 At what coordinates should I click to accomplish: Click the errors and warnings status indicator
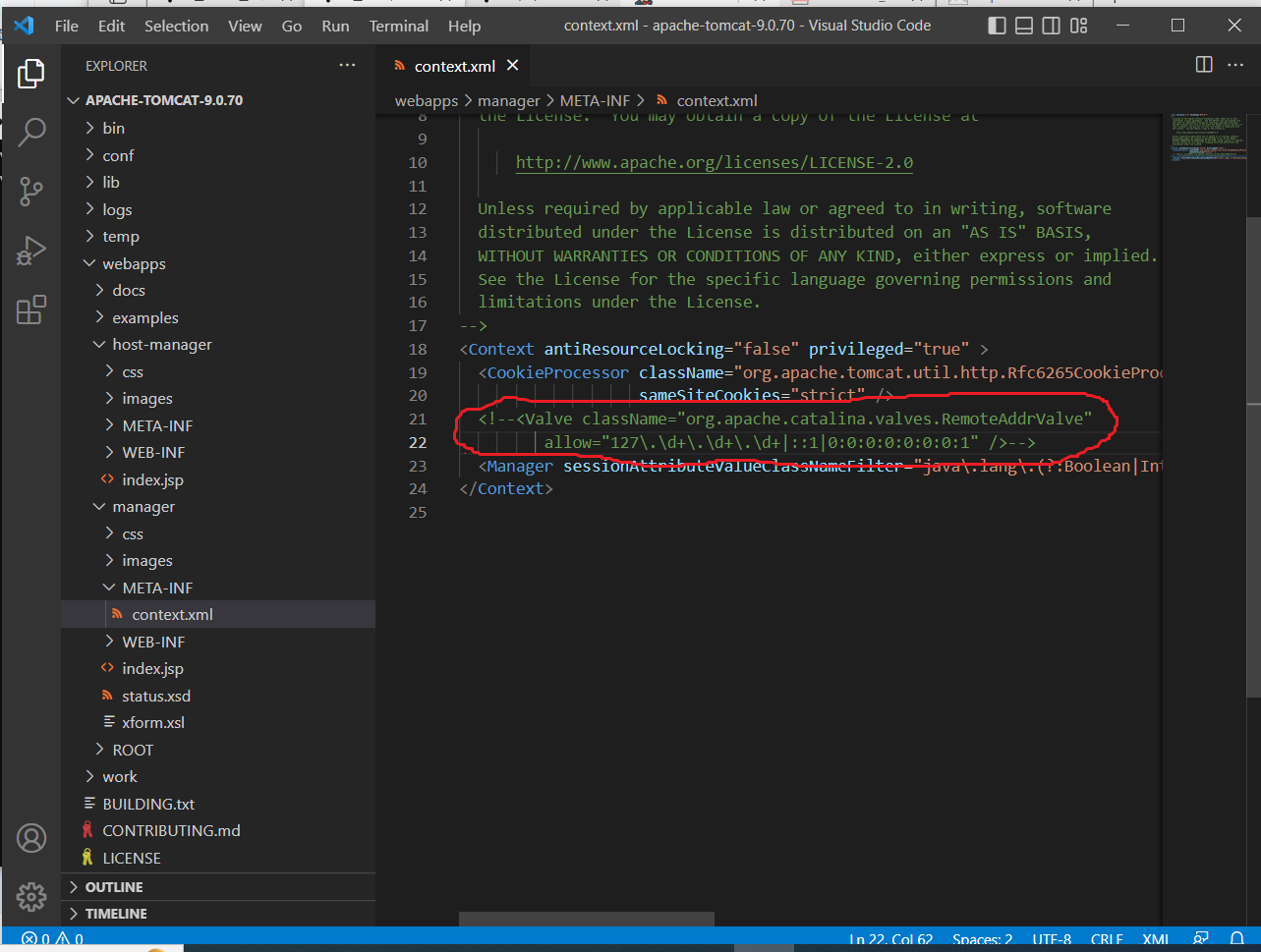pos(52,939)
